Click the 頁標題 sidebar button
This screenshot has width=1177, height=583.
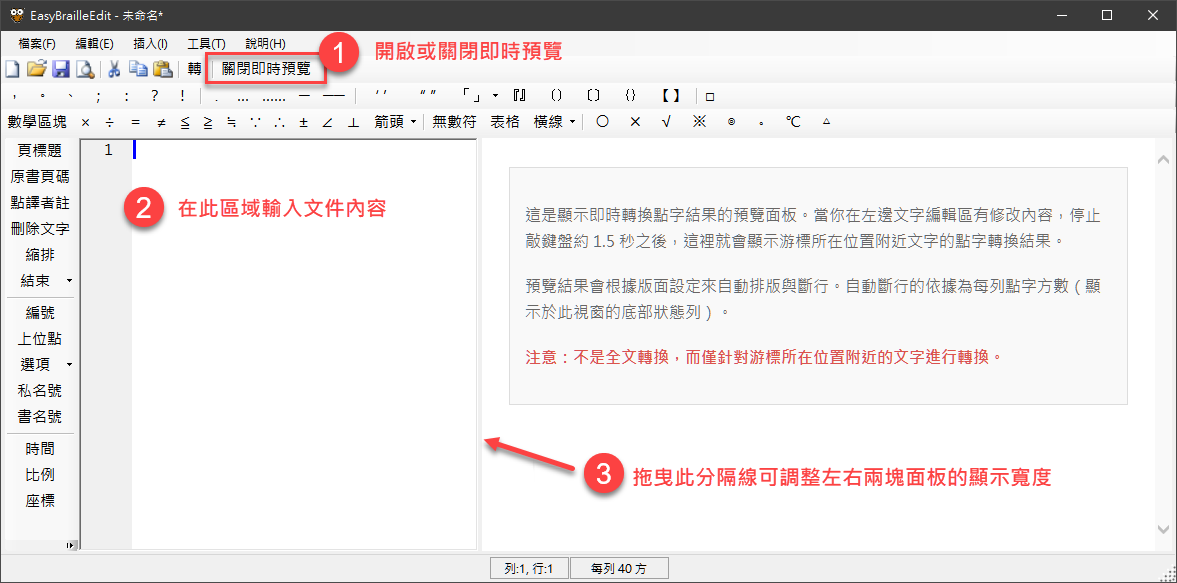[x=40, y=151]
